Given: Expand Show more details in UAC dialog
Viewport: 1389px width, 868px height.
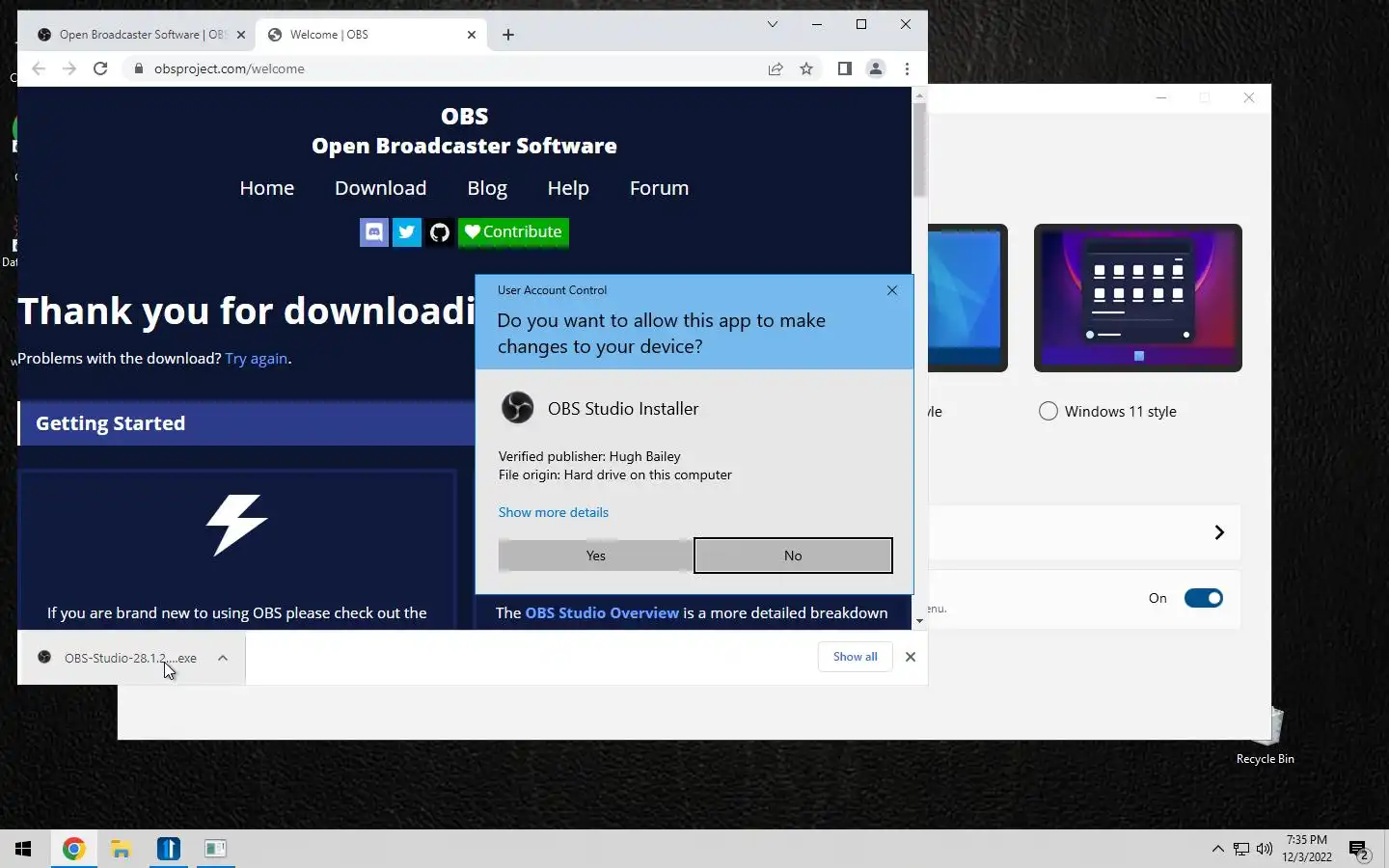Looking at the screenshot, I should click(554, 512).
